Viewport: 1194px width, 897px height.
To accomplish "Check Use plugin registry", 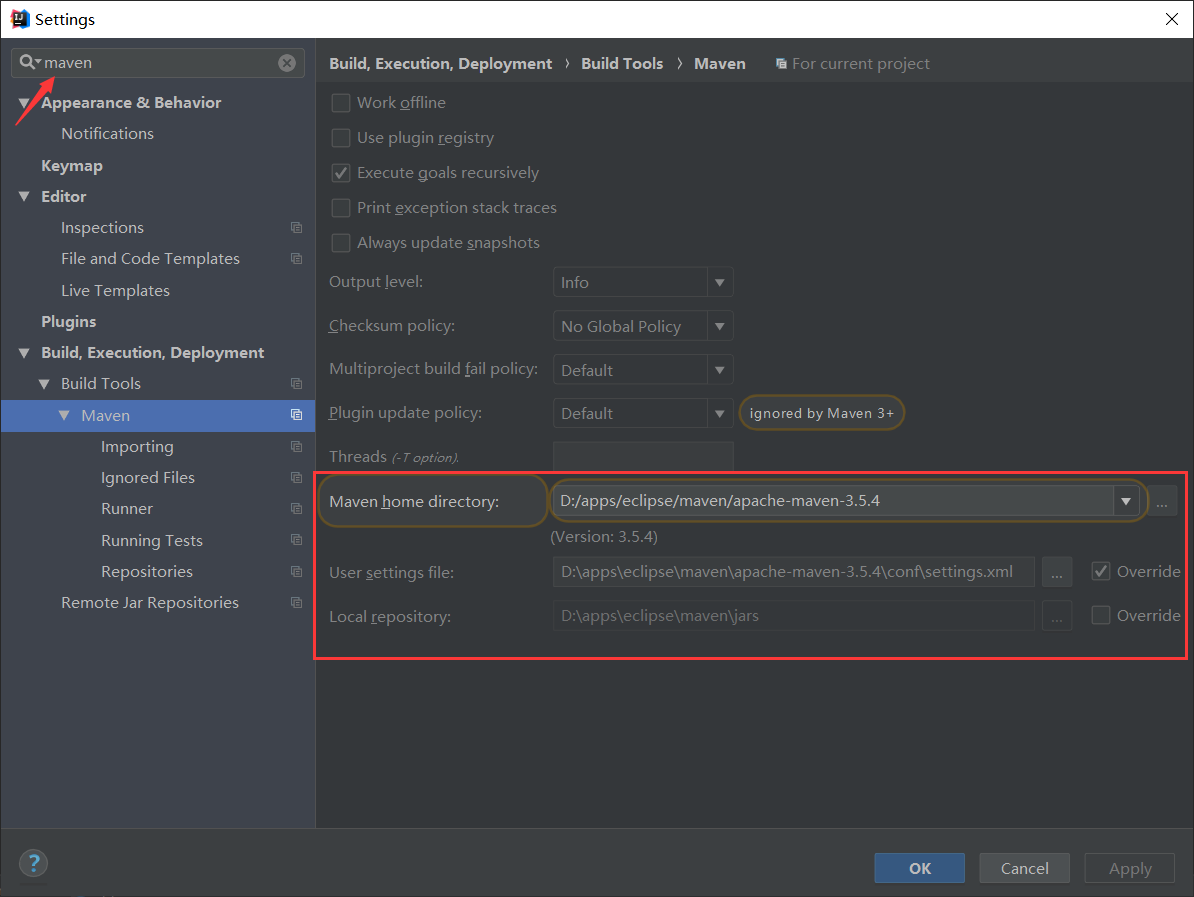I will (340, 138).
